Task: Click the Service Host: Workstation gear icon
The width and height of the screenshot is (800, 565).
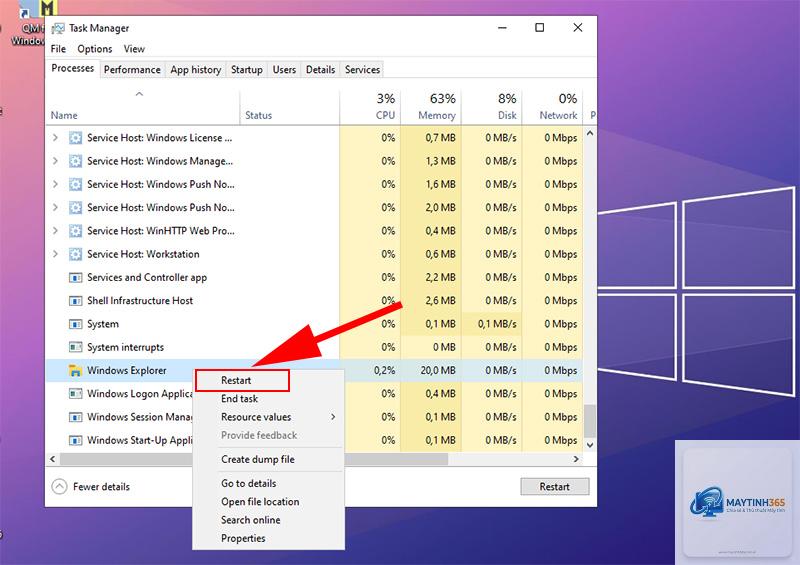Action: tap(76, 254)
